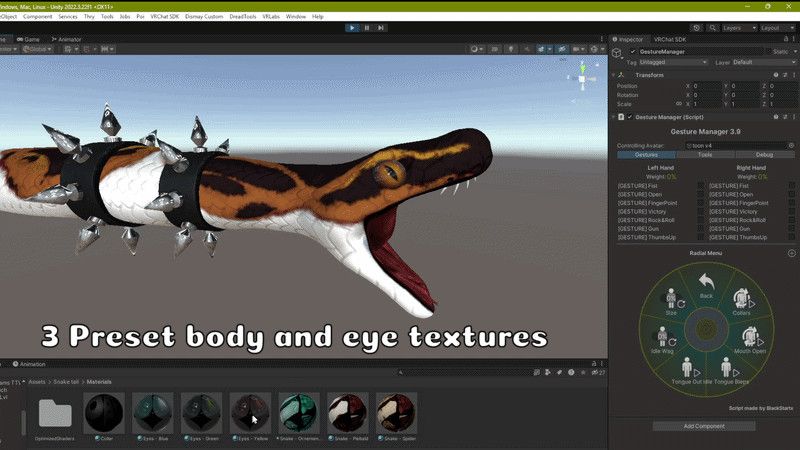Toggle the Scale constrain proportions link
Screen dimensions: 800x450
(x=679, y=104)
